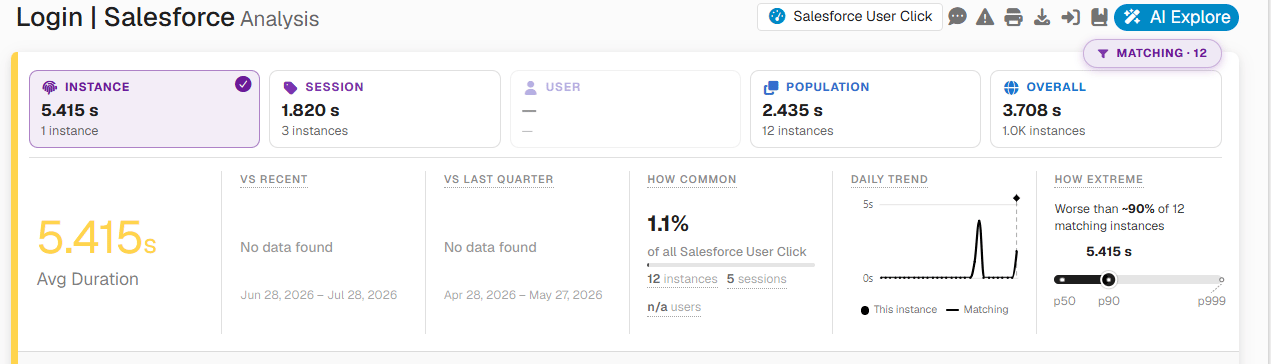Open the n/a users link
1271x364 pixels.
(x=674, y=307)
